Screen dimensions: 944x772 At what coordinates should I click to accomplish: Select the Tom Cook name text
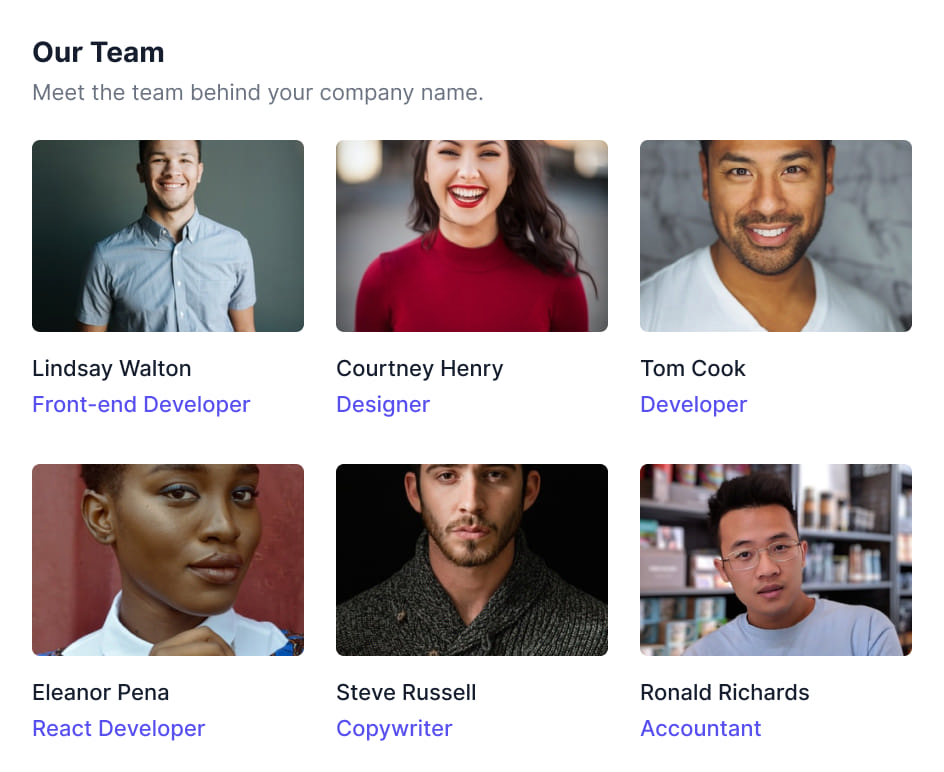(x=693, y=368)
